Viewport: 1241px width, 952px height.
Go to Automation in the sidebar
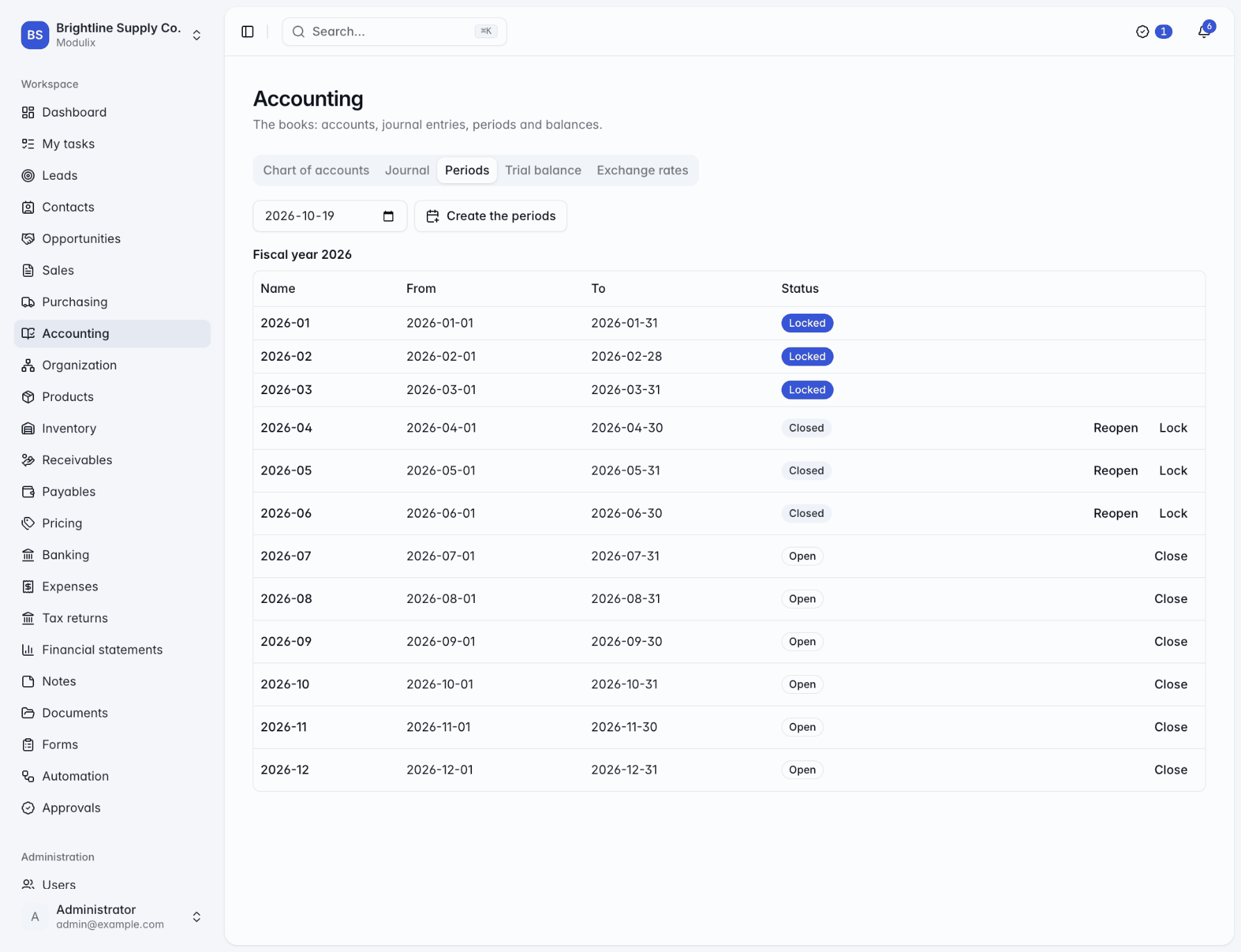click(x=112, y=776)
